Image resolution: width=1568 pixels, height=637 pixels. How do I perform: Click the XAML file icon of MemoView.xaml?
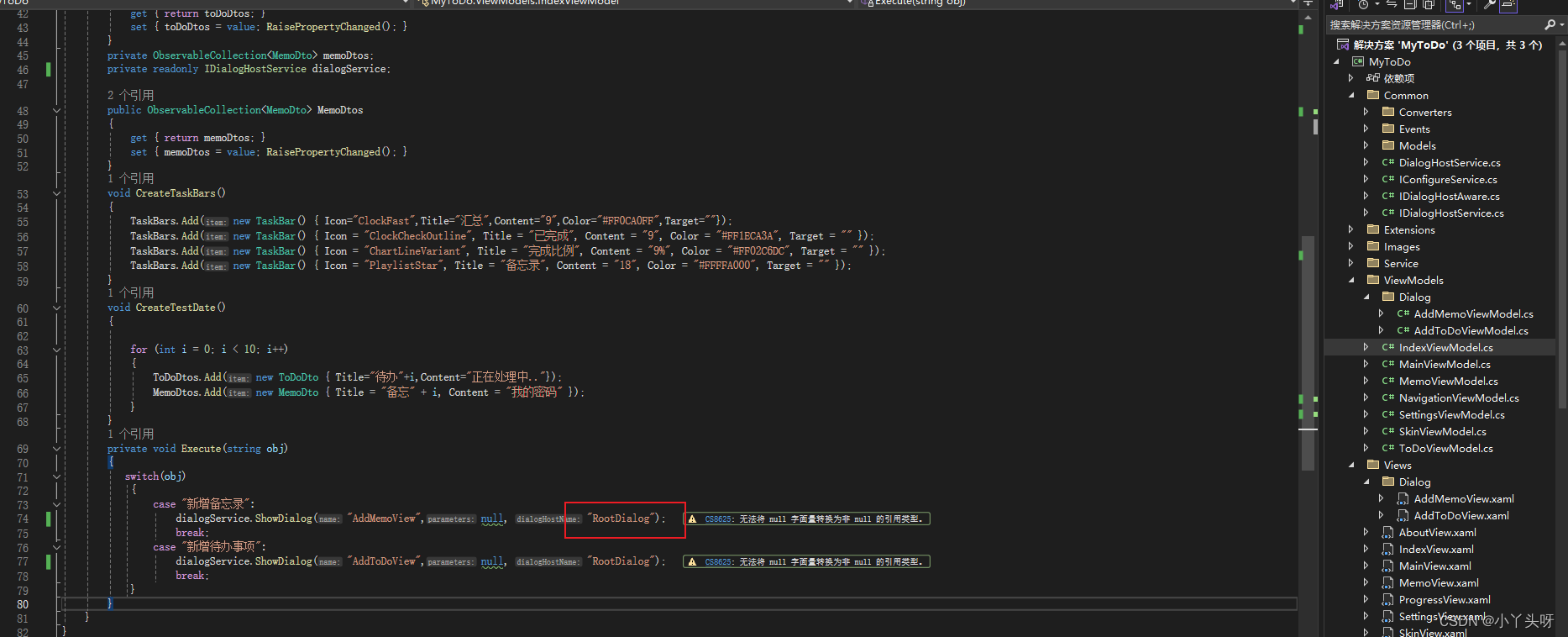pyautogui.click(x=1387, y=582)
